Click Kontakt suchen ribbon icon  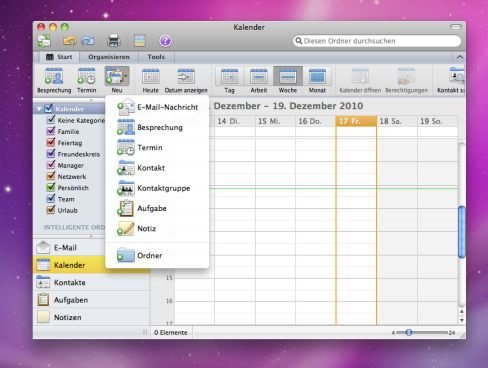click(451, 80)
